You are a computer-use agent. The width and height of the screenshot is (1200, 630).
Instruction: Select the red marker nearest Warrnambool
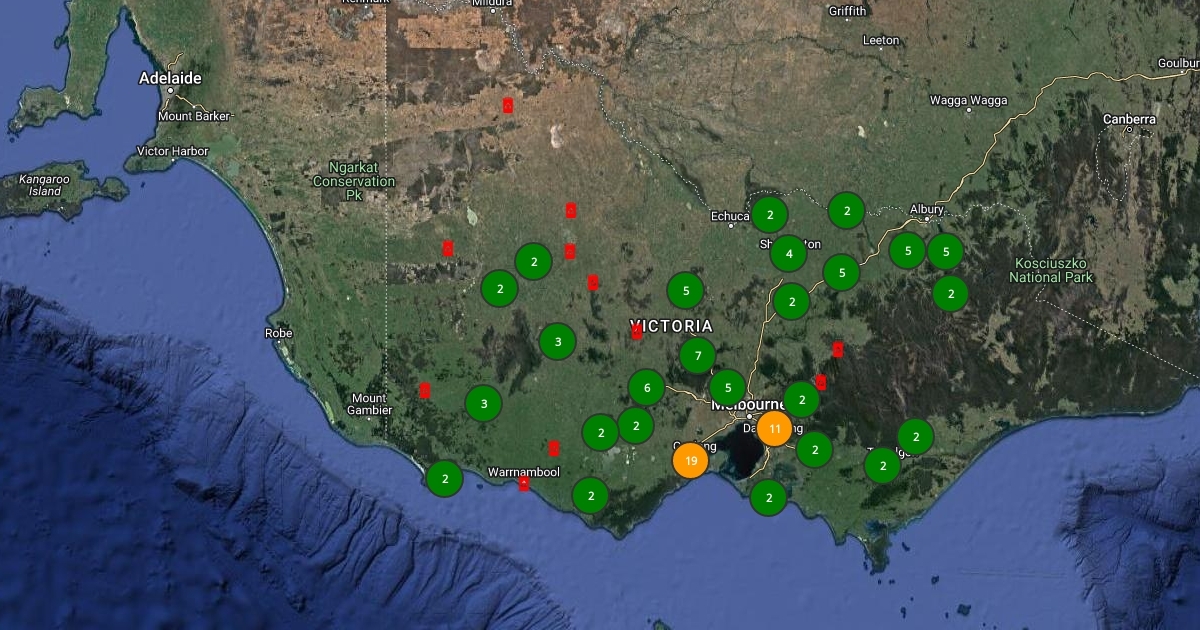click(x=524, y=484)
